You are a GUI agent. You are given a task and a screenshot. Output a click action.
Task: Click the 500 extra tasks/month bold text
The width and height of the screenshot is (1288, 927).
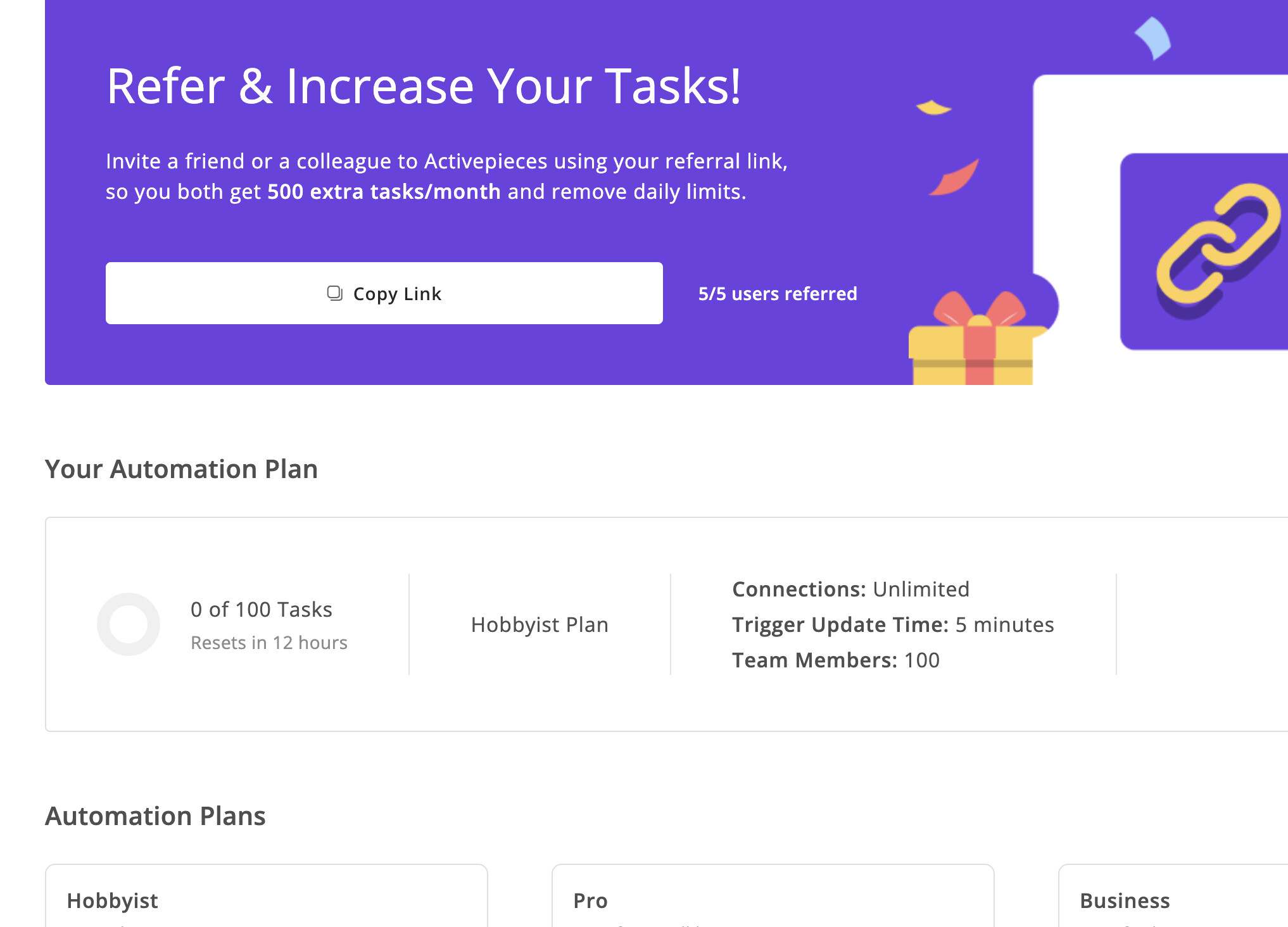[384, 192]
